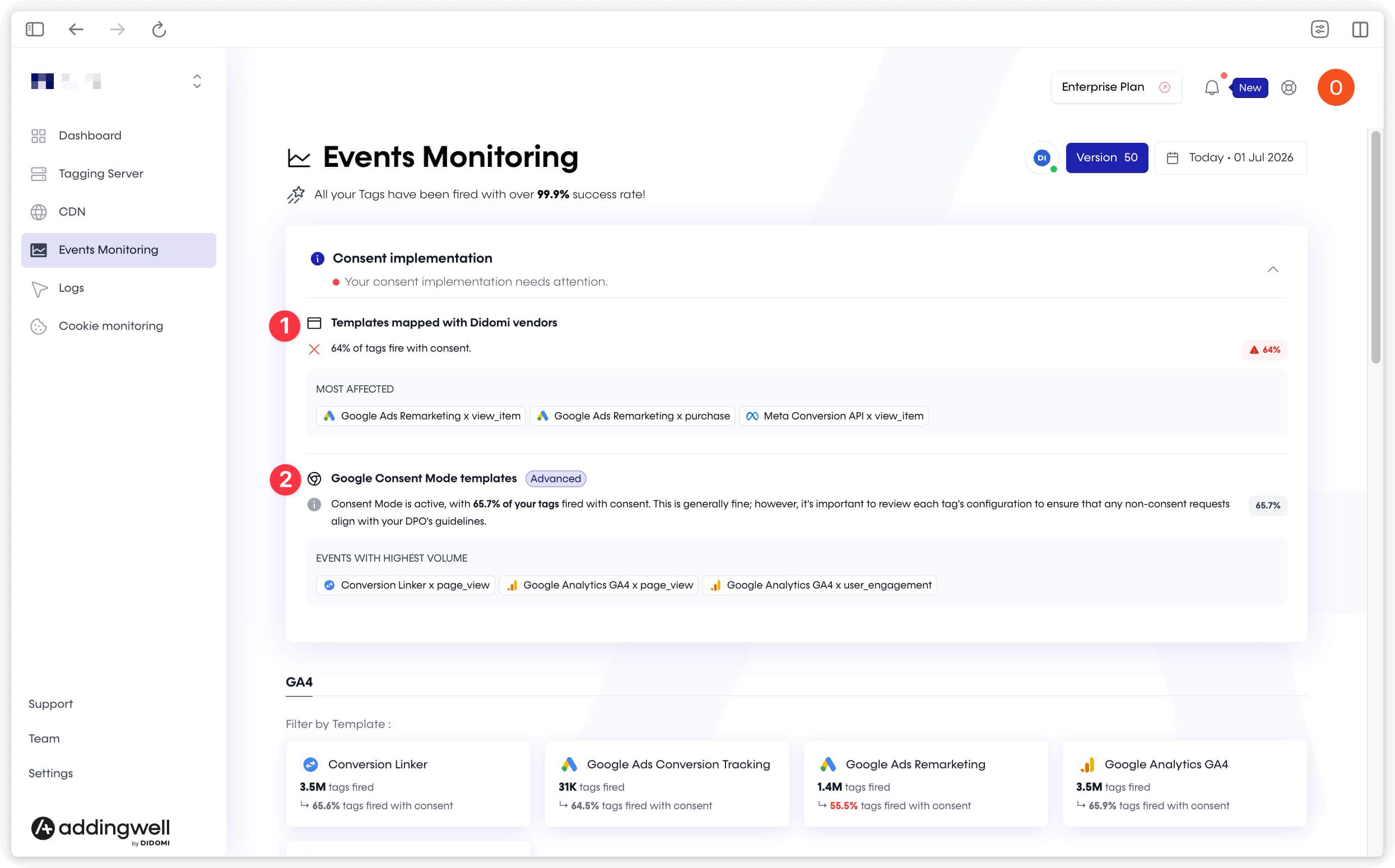Click the Tagging Server icon
This screenshot has width=1395, height=868.
(x=39, y=174)
